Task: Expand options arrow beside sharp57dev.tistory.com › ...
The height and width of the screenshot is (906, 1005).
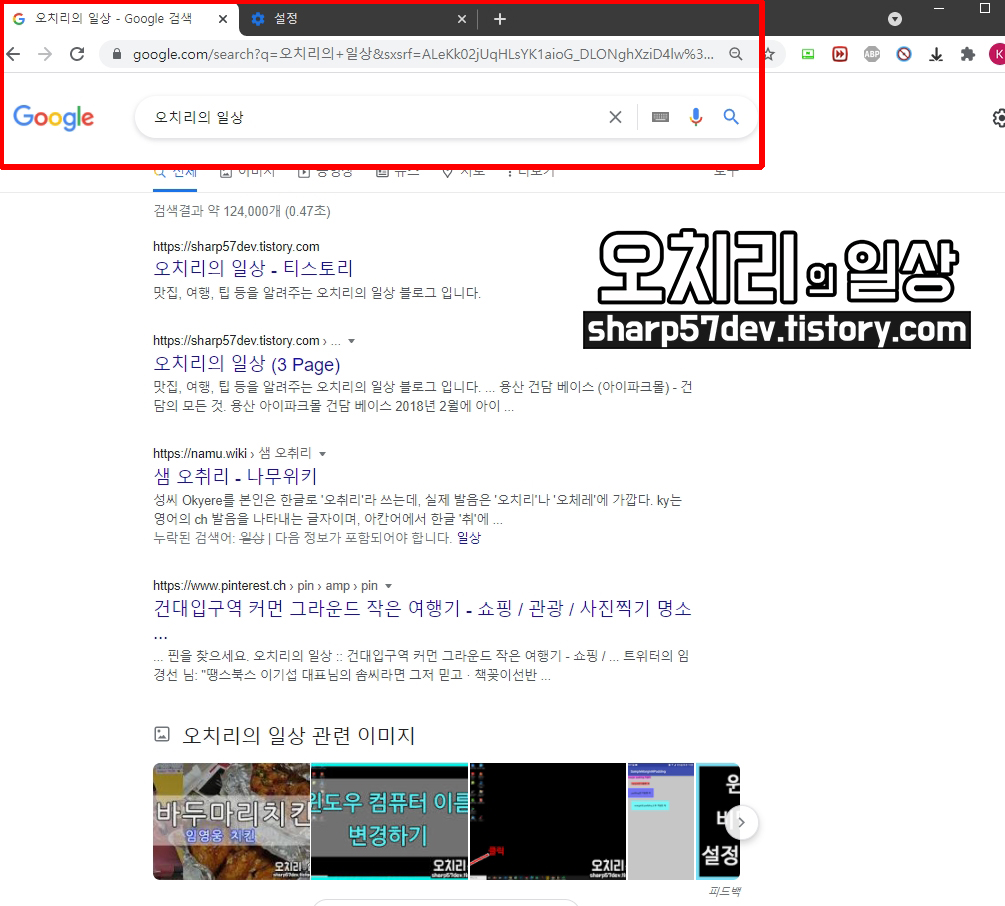Action: (351, 342)
